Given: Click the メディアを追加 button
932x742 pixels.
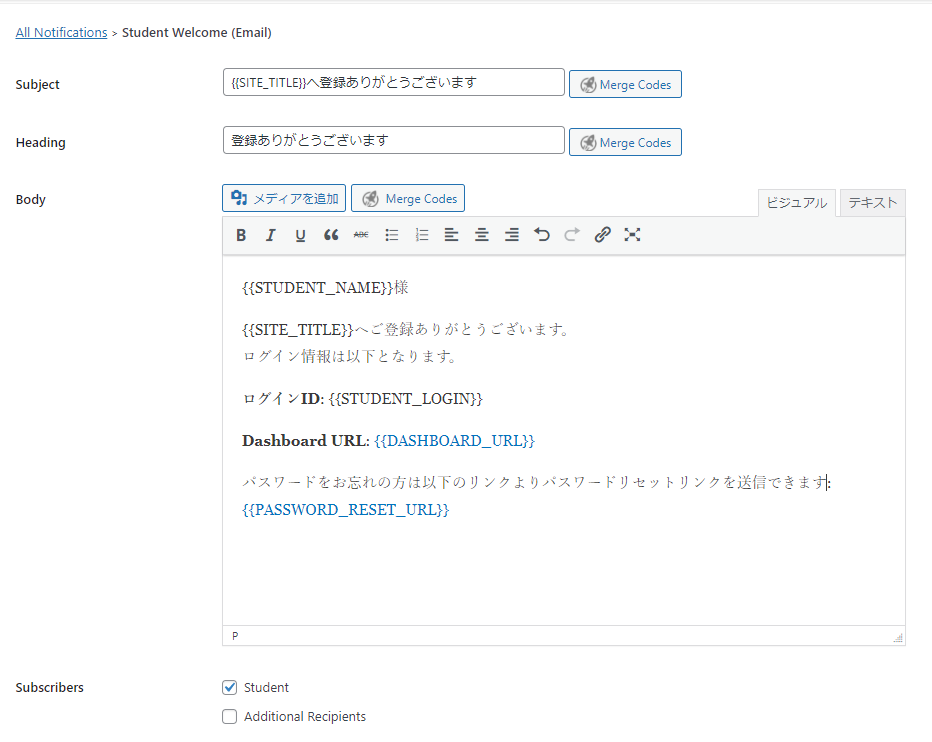Looking at the screenshot, I should tap(284, 199).
